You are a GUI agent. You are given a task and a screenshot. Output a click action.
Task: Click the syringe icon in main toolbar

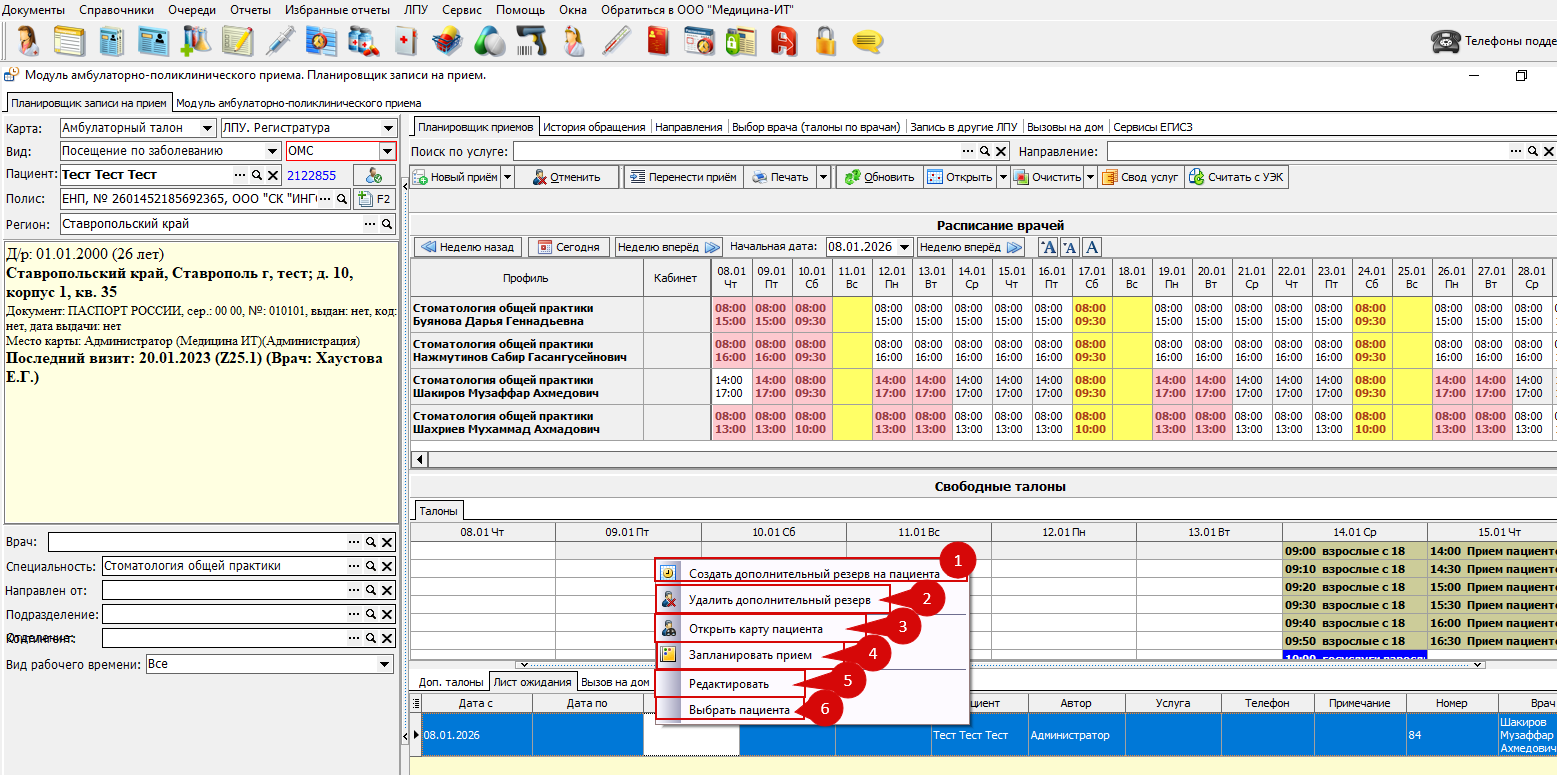point(281,41)
